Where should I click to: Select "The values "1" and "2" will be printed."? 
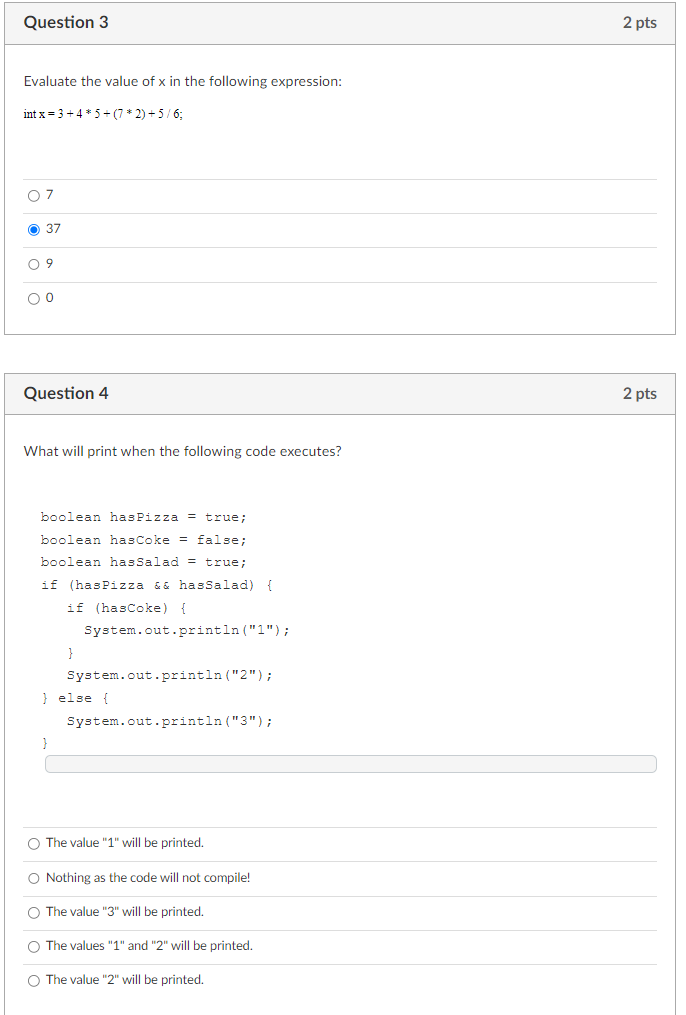point(33,945)
